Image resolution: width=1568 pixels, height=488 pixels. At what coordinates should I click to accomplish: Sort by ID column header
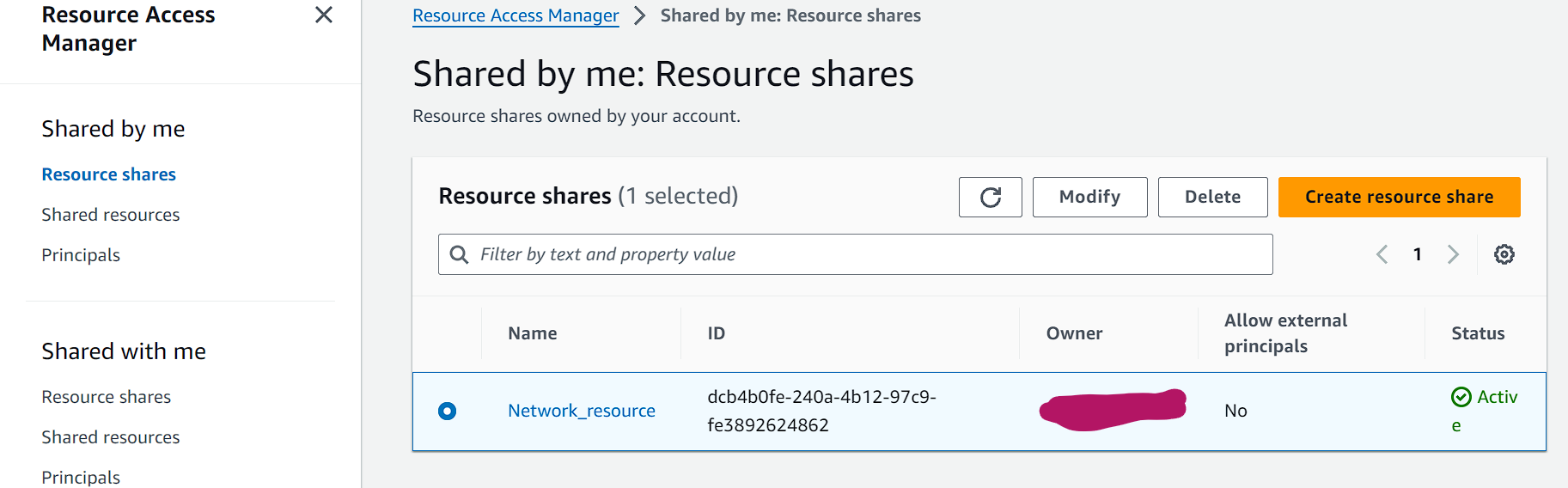pyautogui.click(x=717, y=333)
